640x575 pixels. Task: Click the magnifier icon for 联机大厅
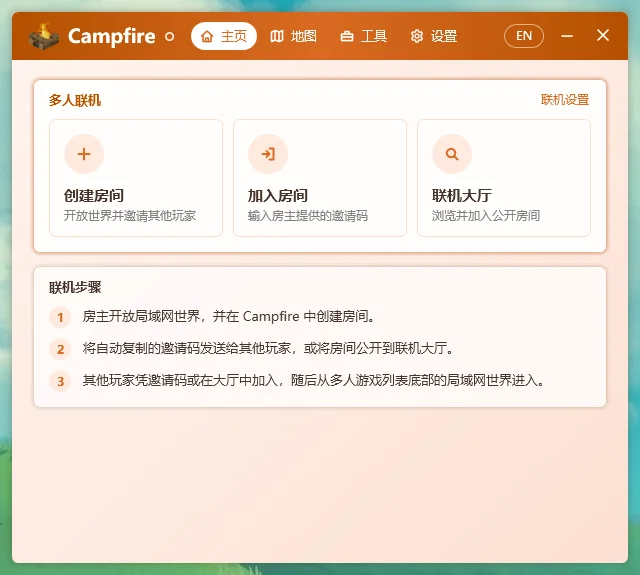pyautogui.click(x=452, y=154)
